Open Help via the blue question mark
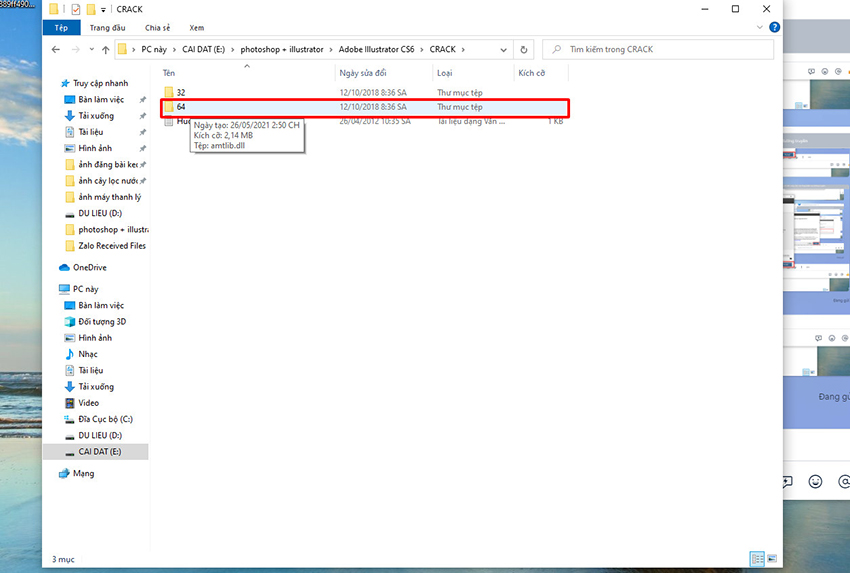The image size is (850, 573). [774, 28]
